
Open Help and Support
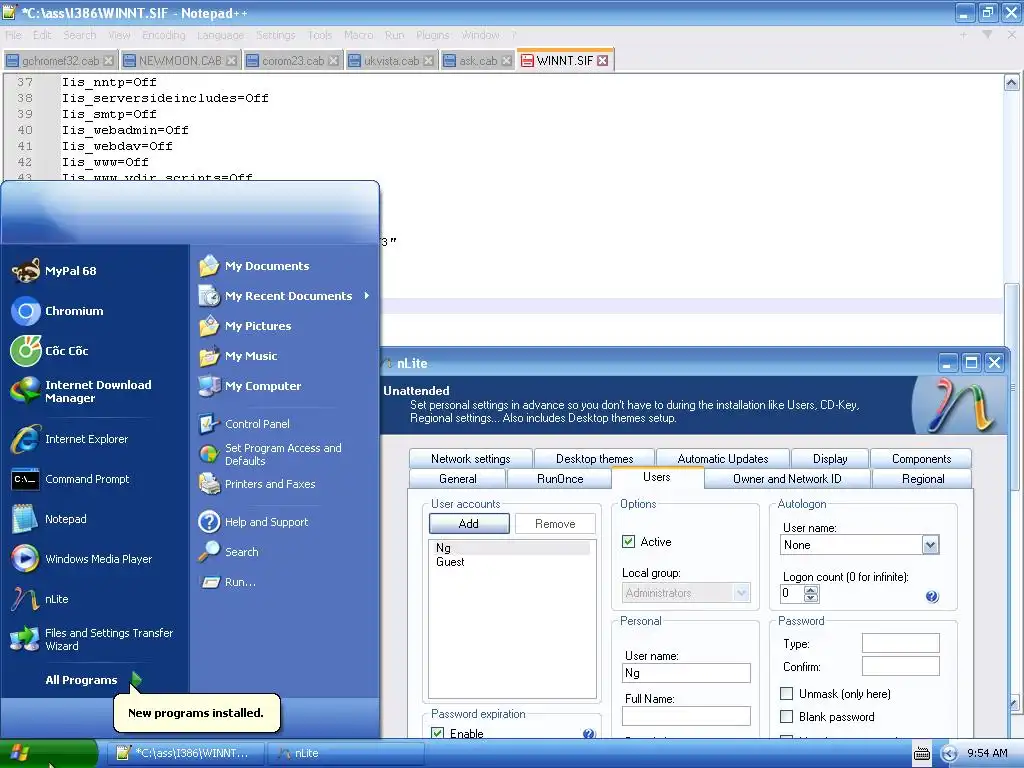pos(253,522)
